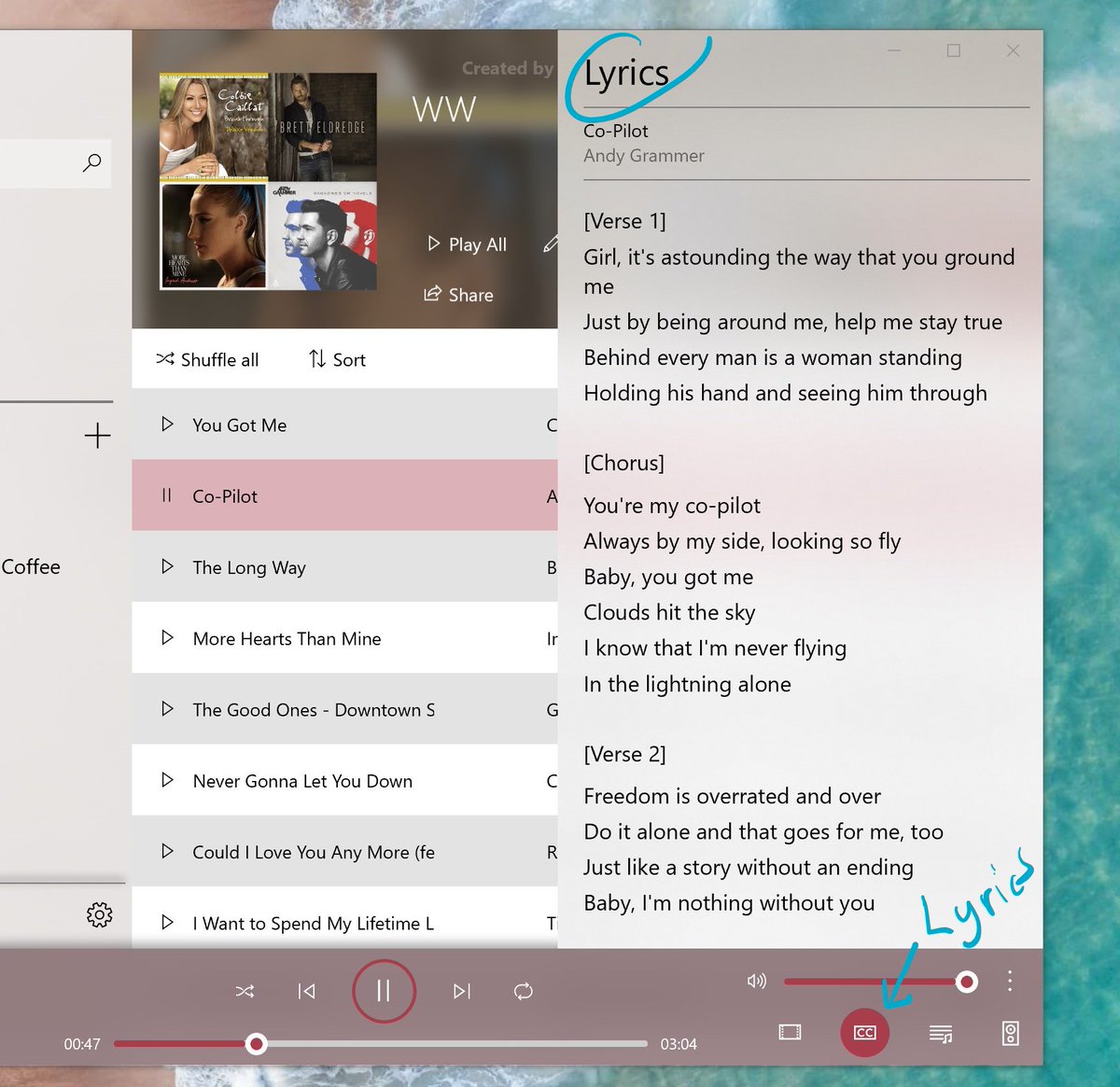Screen dimensions: 1120x1087
Task: Open Settings with the gear icon
Action: point(99,914)
